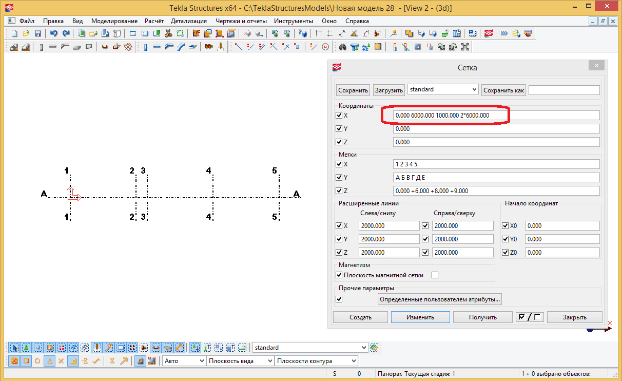
Task: Click the Save floppy disk icon
Action: click(38, 34)
